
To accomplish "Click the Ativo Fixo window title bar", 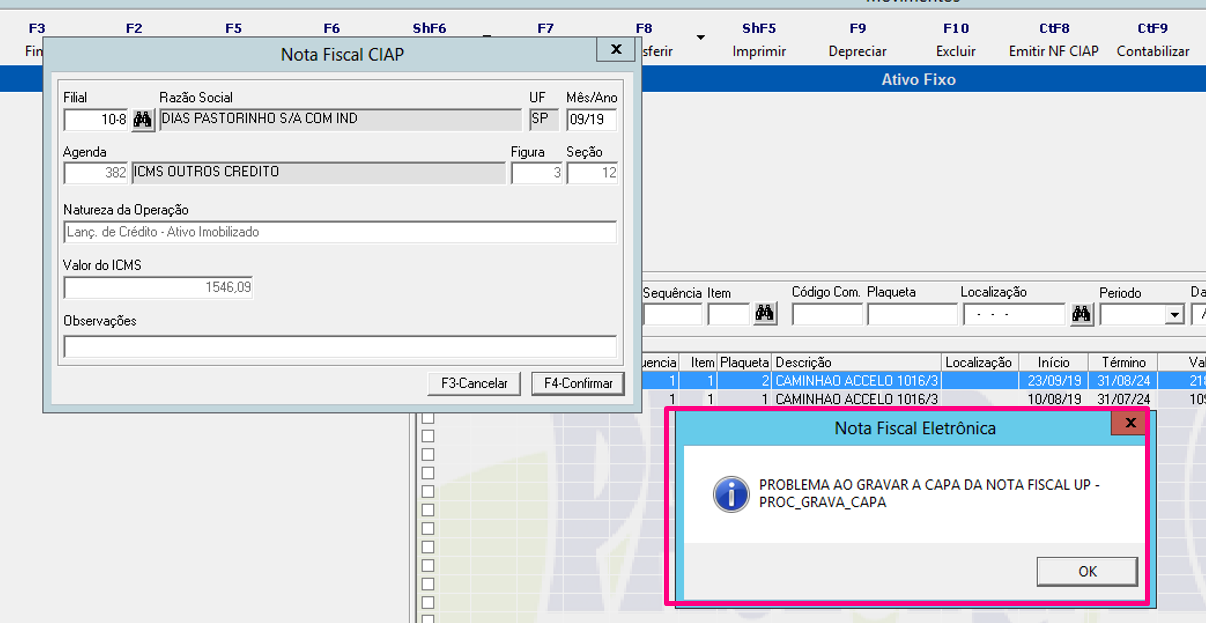I will pyautogui.click(x=918, y=79).
